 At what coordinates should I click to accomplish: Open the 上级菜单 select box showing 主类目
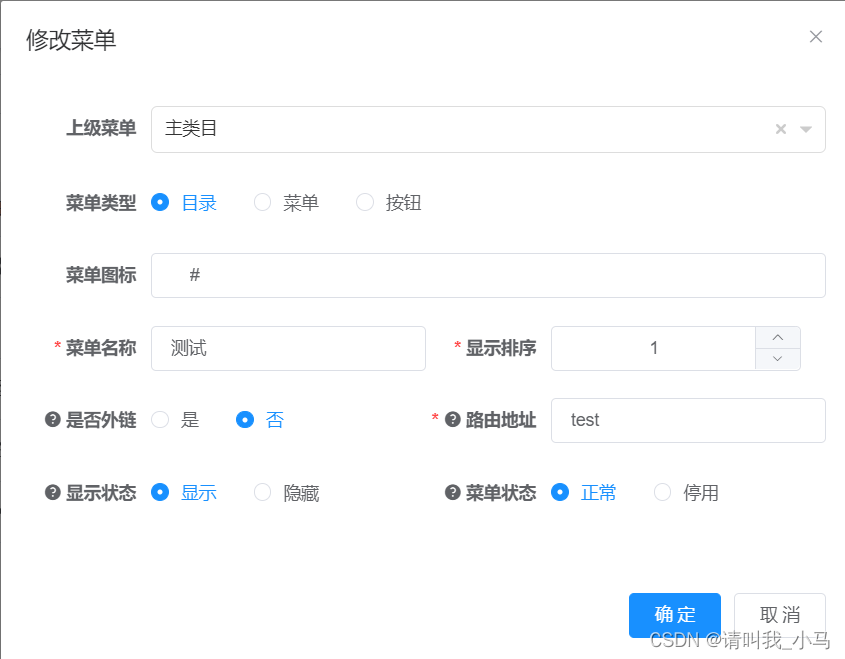tap(488, 129)
